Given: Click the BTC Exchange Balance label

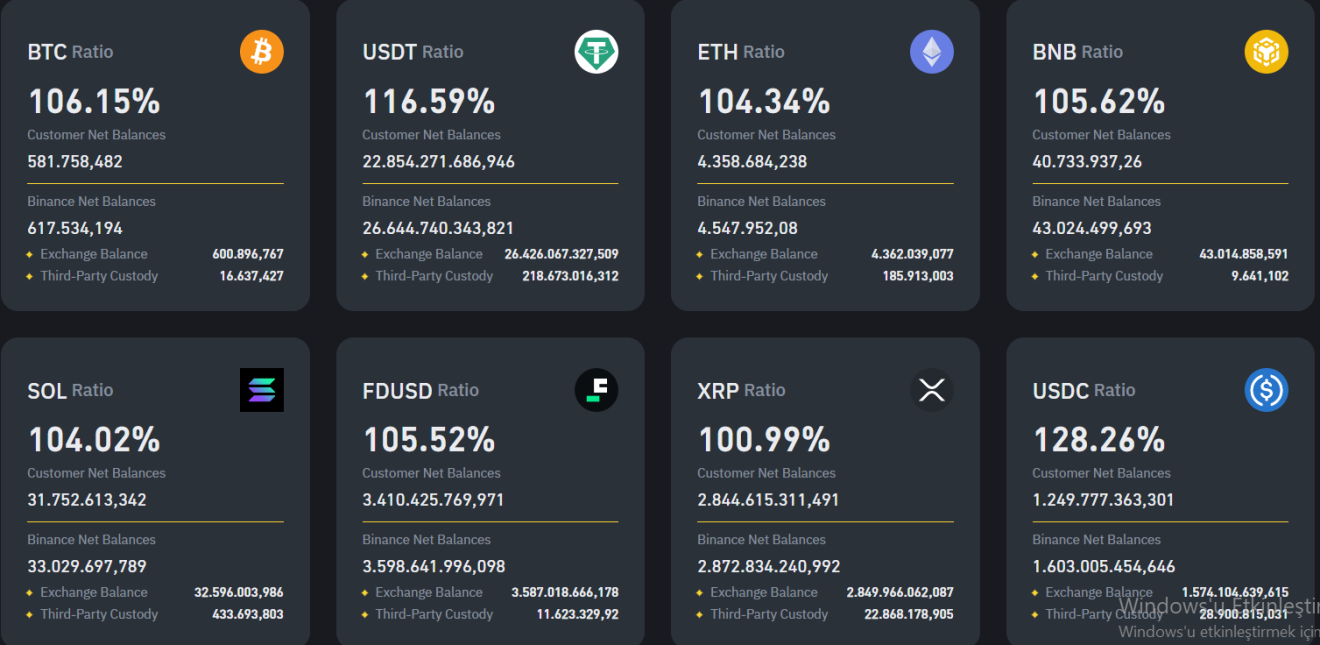Looking at the screenshot, I should [93, 254].
